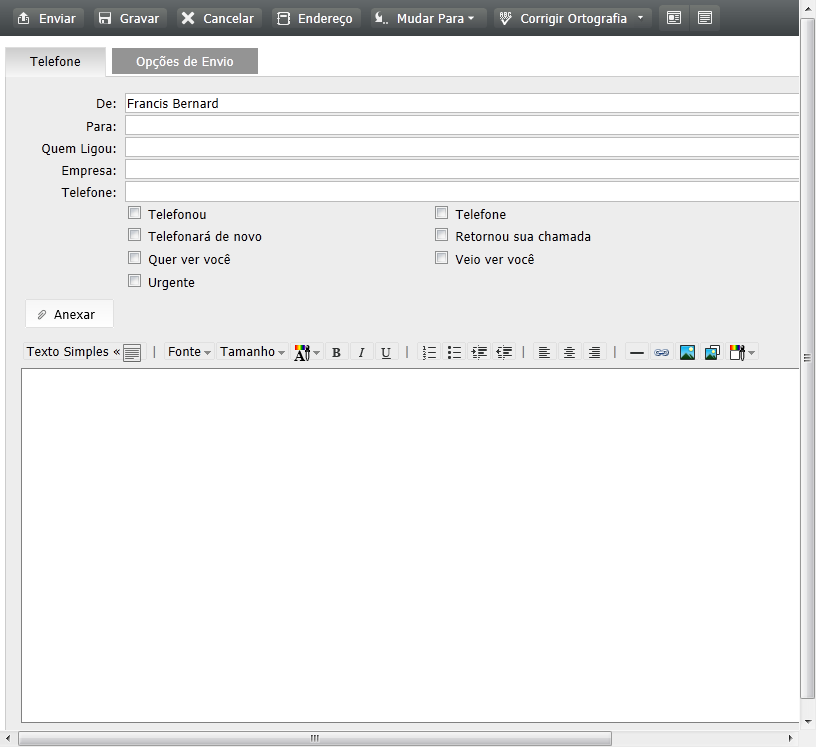The image size is (816, 747).
Task: Center align text
Action: [x=569, y=352]
